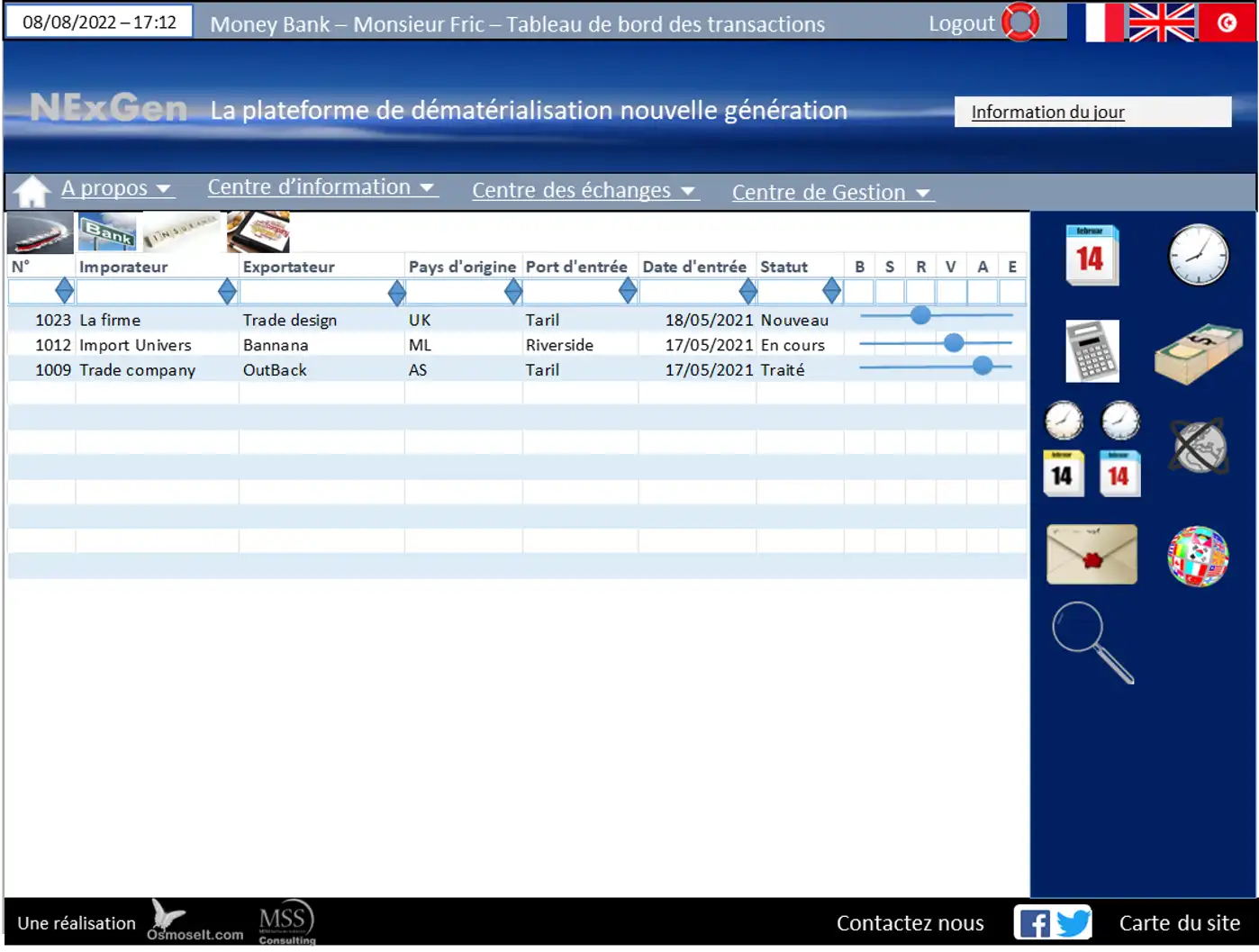
Task: Open the calculator icon
Action: coord(1092,350)
